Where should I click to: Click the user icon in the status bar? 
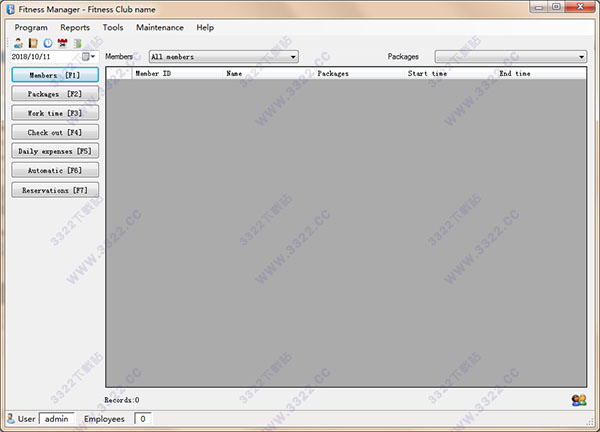pos(11,419)
